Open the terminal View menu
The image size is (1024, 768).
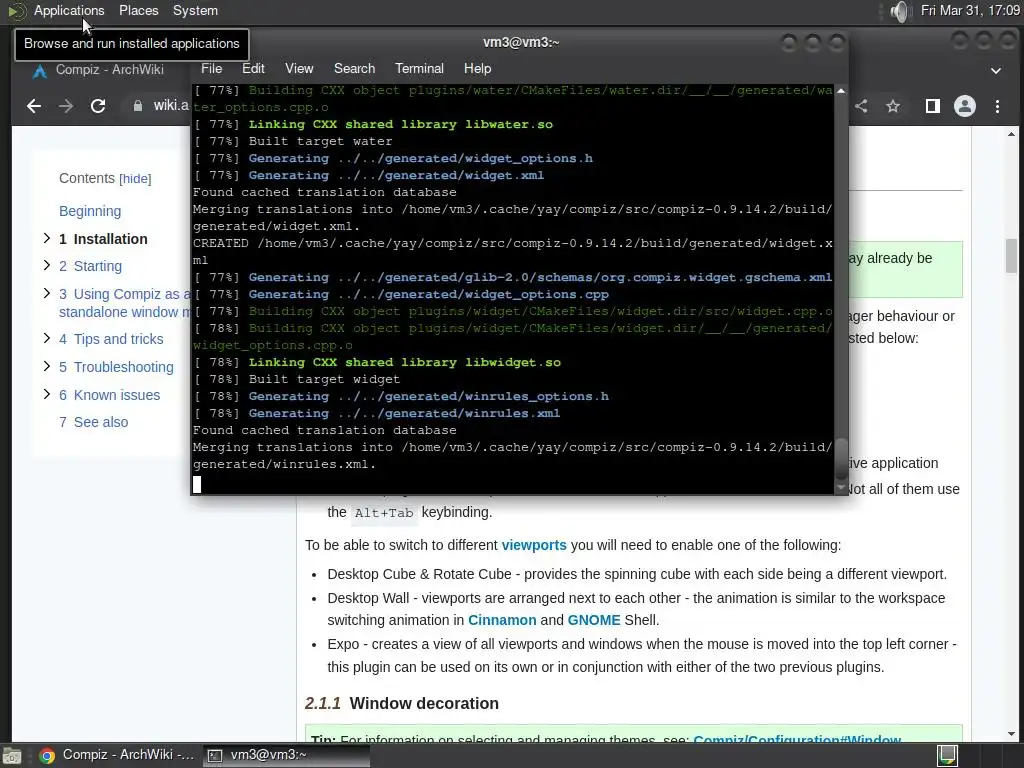pyautogui.click(x=299, y=69)
